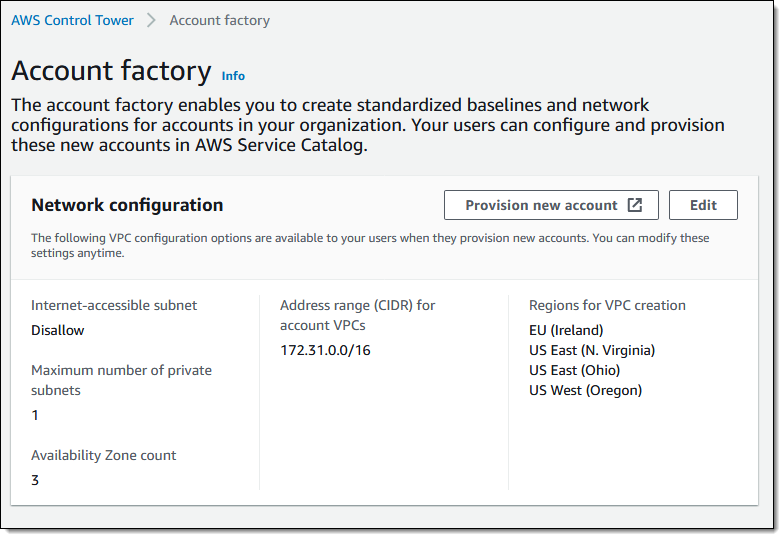Viewport: 784px width, 539px height.
Task: Select the EU (Ireland) region entry
Action: [x=566, y=330]
